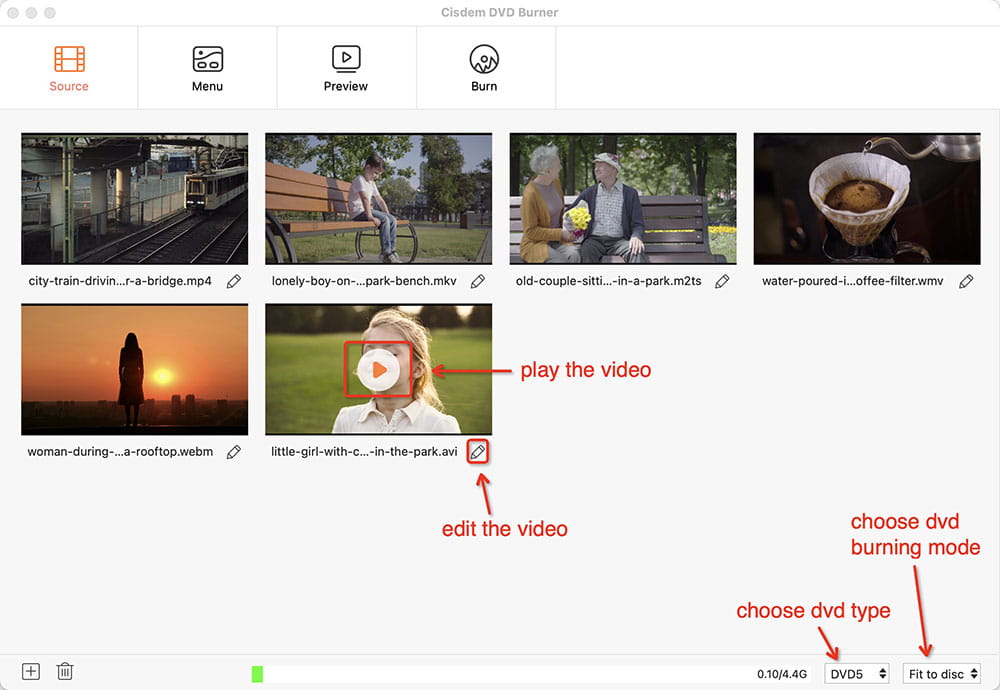Click pencil icon beside old couple video

pyautogui.click(x=722, y=281)
